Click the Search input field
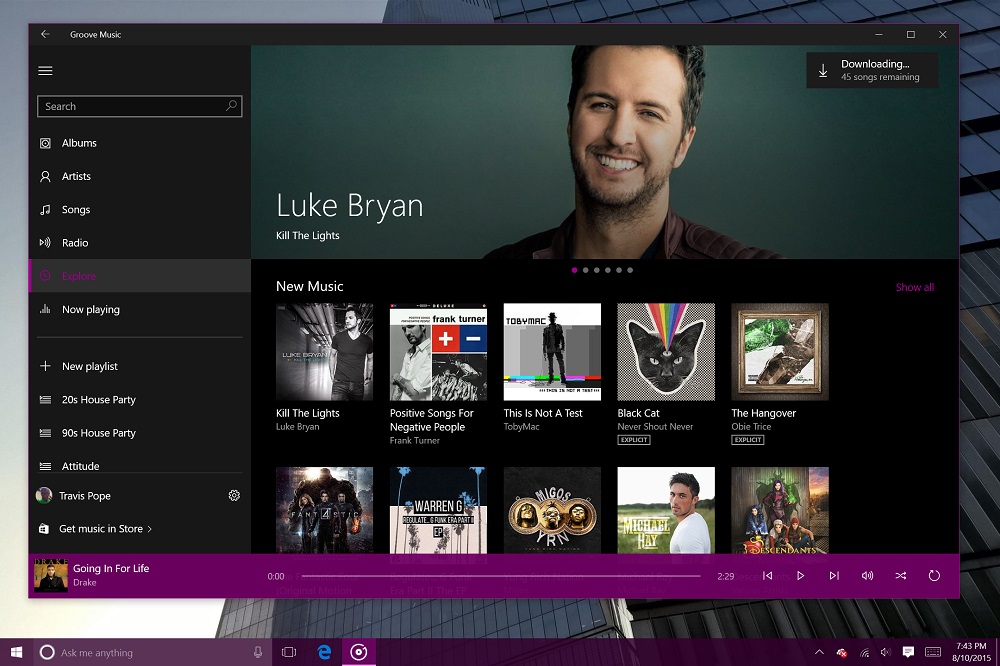This screenshot has width=1000, height=666. tap(140, 106)
